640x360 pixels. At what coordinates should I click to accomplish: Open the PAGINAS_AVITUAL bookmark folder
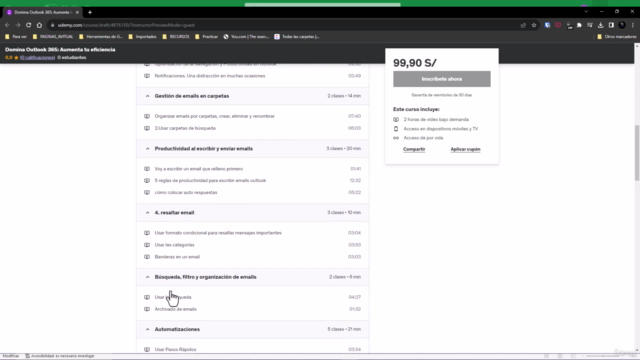tap(53, 37)
